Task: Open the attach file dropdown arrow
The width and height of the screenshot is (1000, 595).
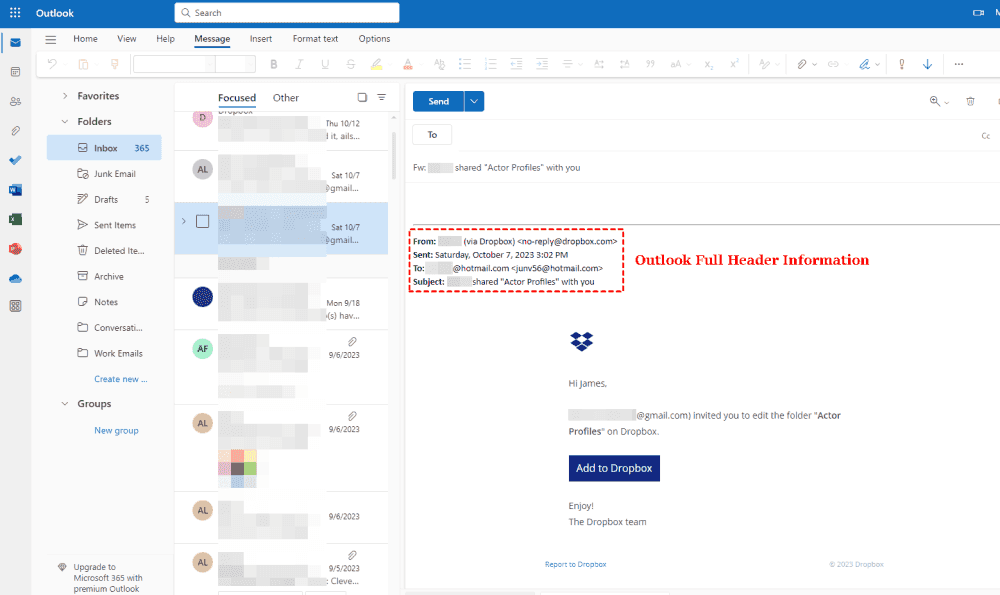Action: pyautogui.click(x=814, y=64)
